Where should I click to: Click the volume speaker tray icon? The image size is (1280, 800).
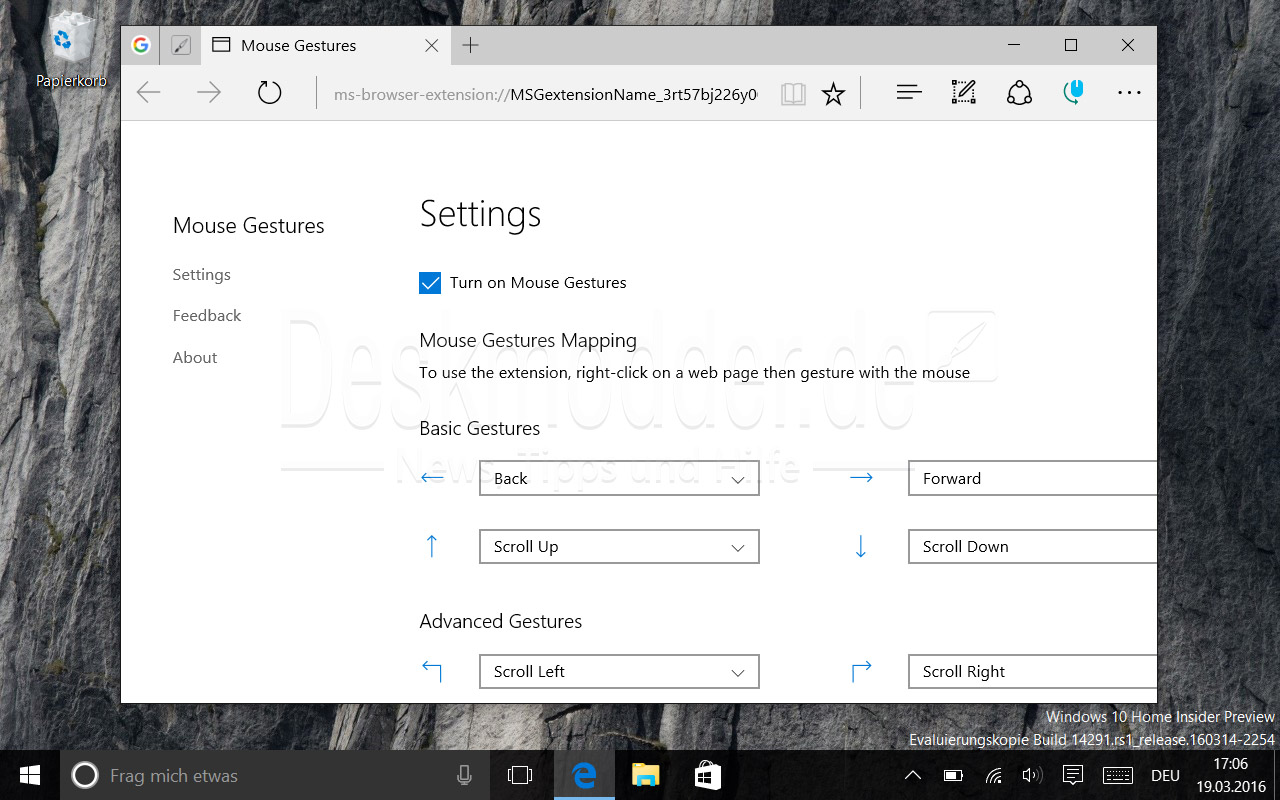coord(1032,775)
